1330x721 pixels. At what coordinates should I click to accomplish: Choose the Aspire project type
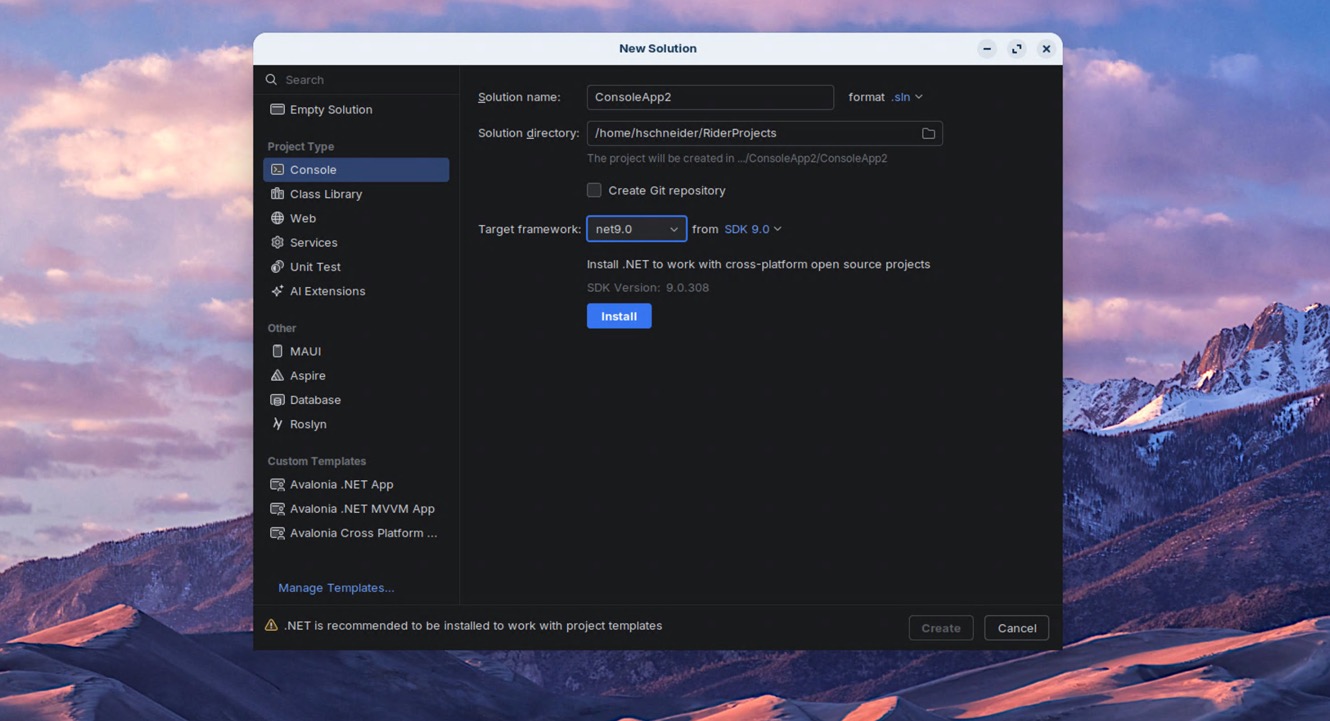[x=307, y=375]
